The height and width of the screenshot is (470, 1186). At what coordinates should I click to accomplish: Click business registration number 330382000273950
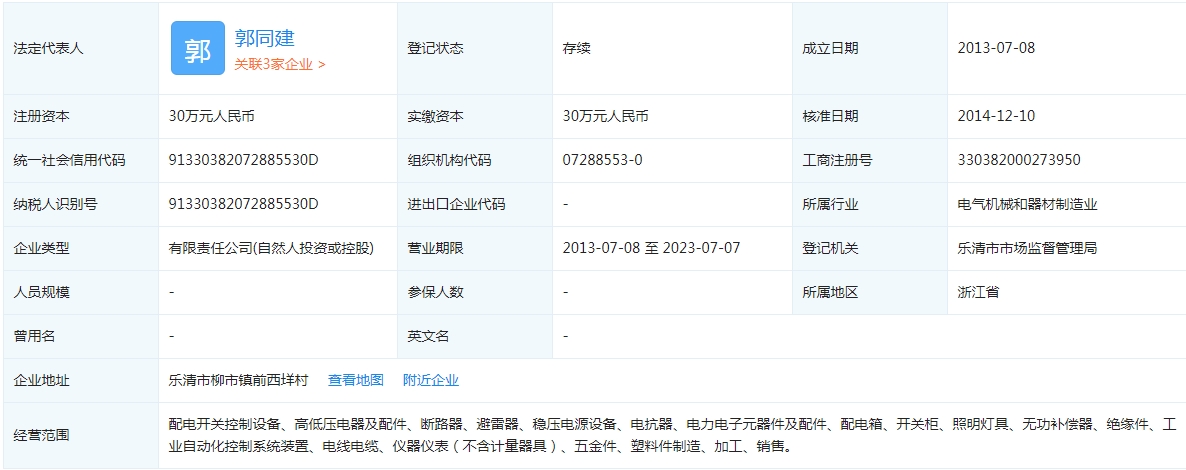click(1018, 160)
